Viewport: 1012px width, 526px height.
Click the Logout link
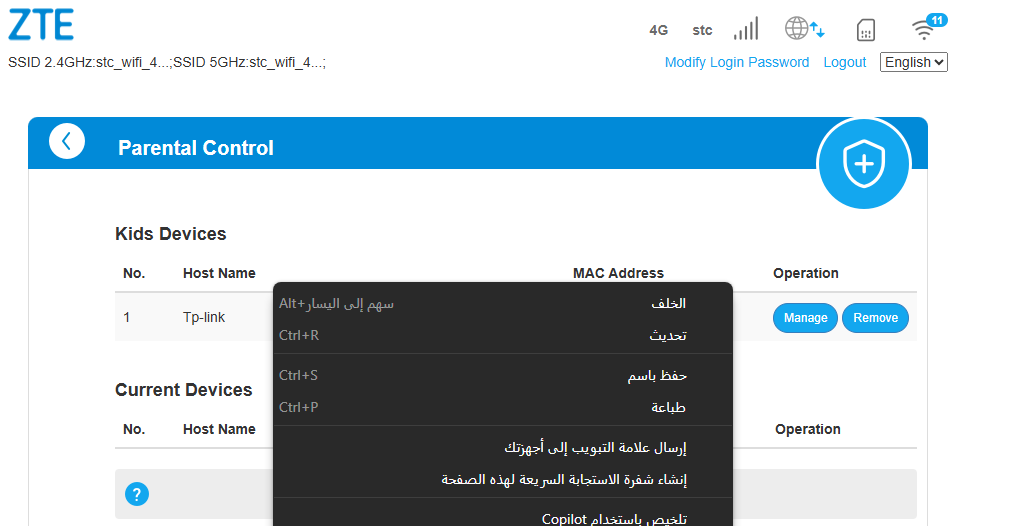click(844, 62)
